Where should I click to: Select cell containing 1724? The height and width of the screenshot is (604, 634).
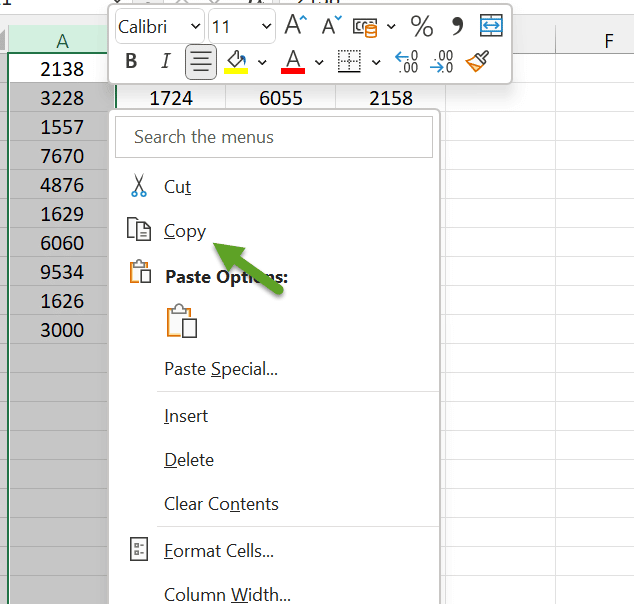pyautogui.click(x=171, y=97)
